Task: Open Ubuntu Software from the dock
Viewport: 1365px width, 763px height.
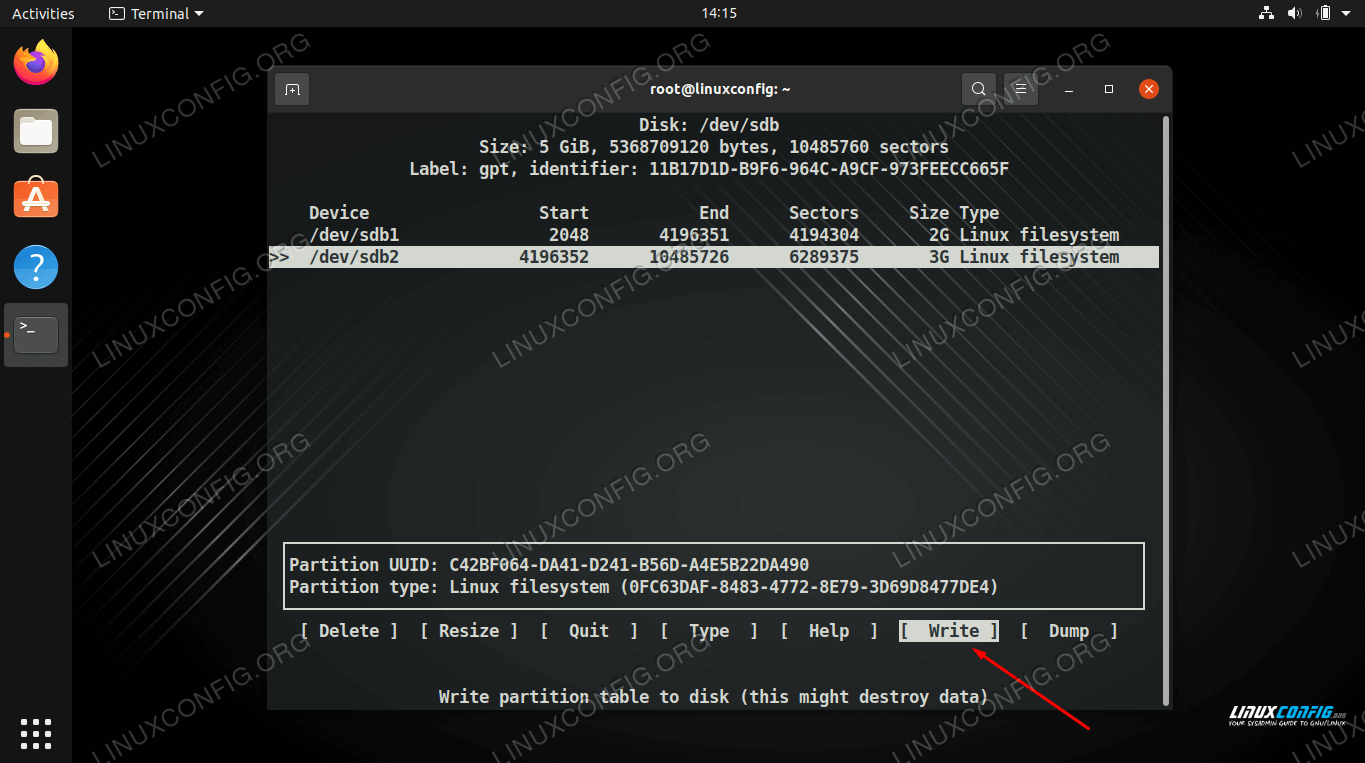Action: [36, 199]
